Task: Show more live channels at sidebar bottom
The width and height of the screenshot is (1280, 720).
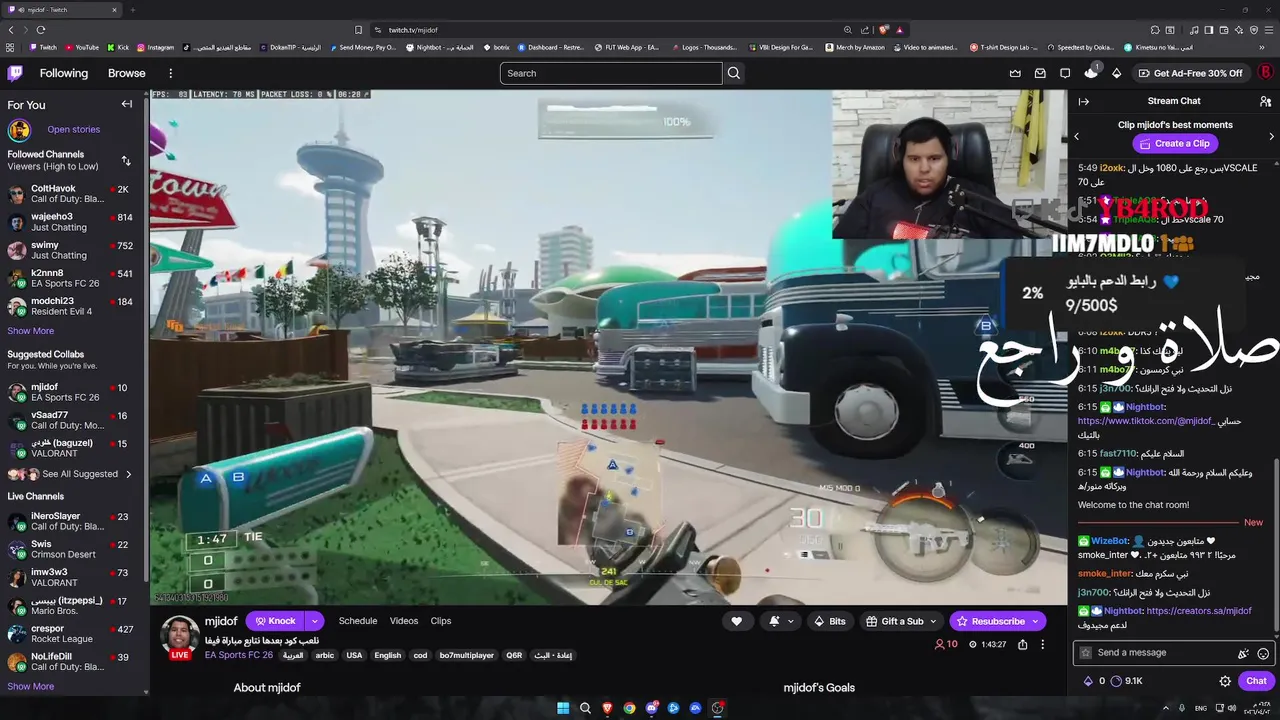Action: [31, 686]
